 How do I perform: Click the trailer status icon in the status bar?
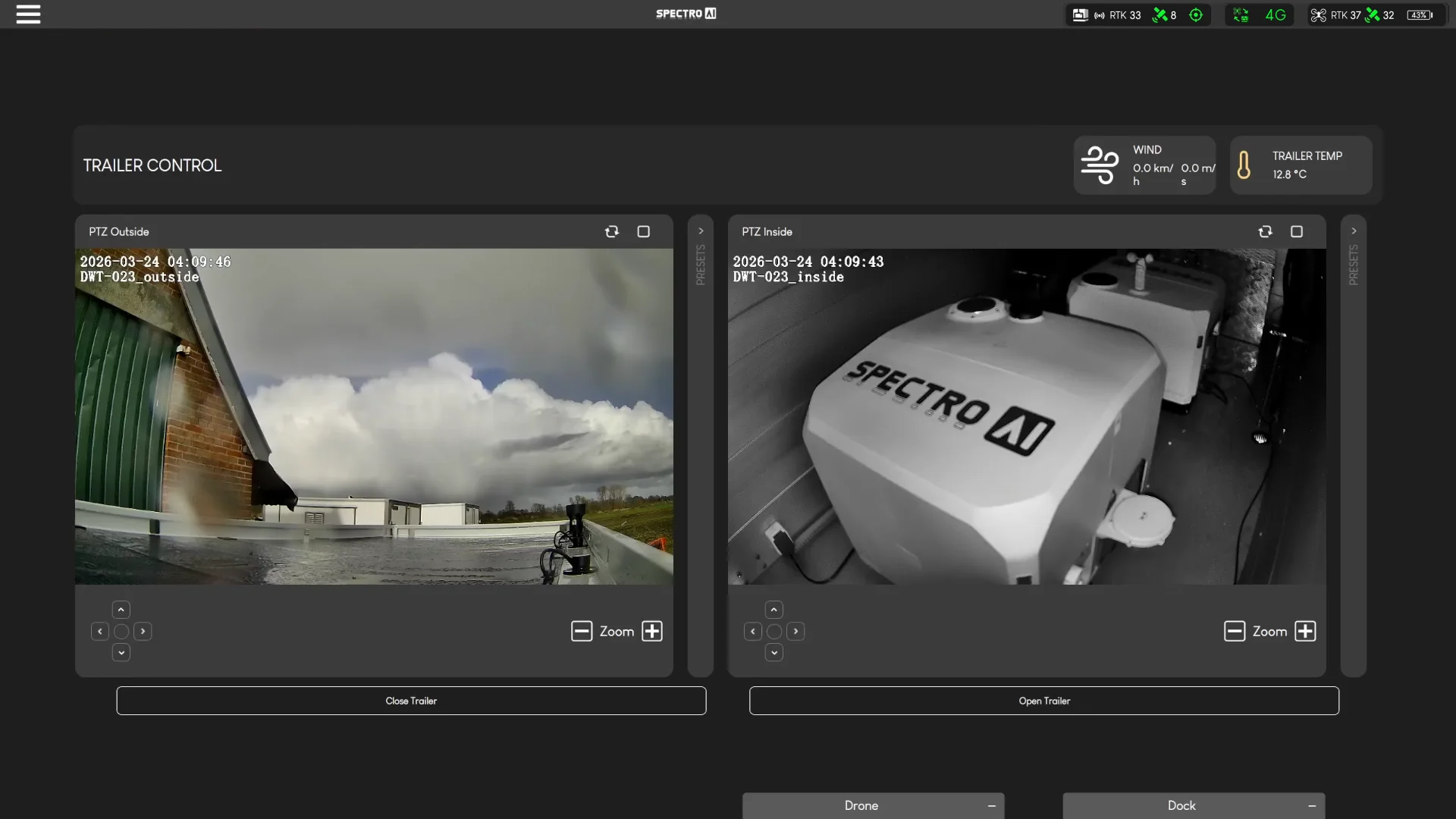pos(1080,14)
